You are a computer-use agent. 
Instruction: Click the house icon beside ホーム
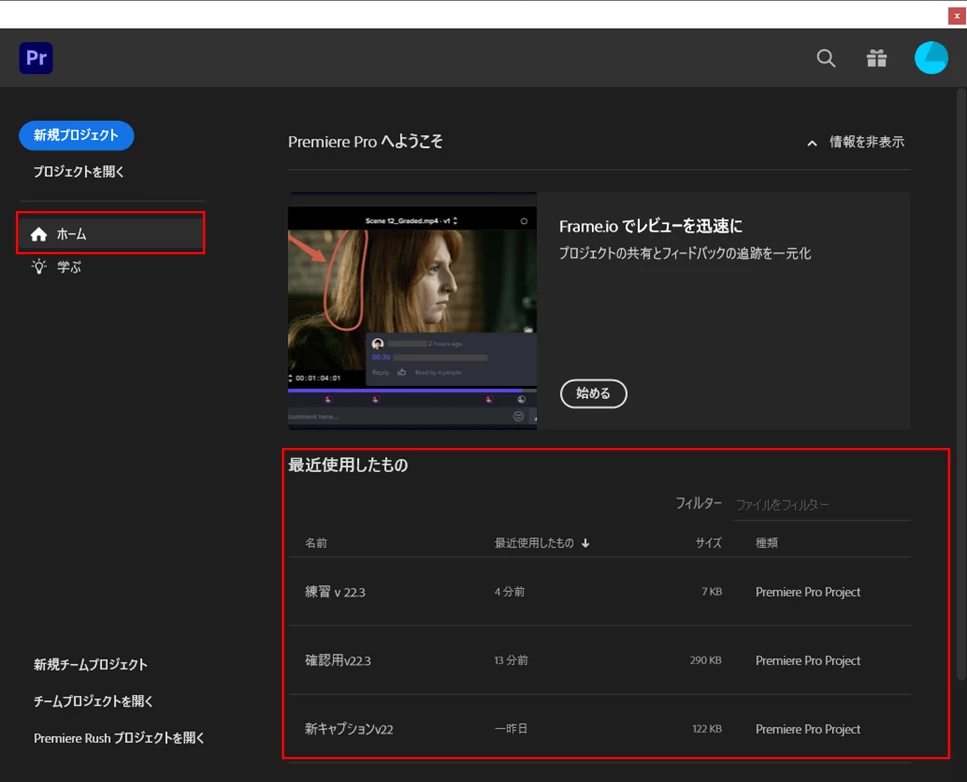click(39, 234)
